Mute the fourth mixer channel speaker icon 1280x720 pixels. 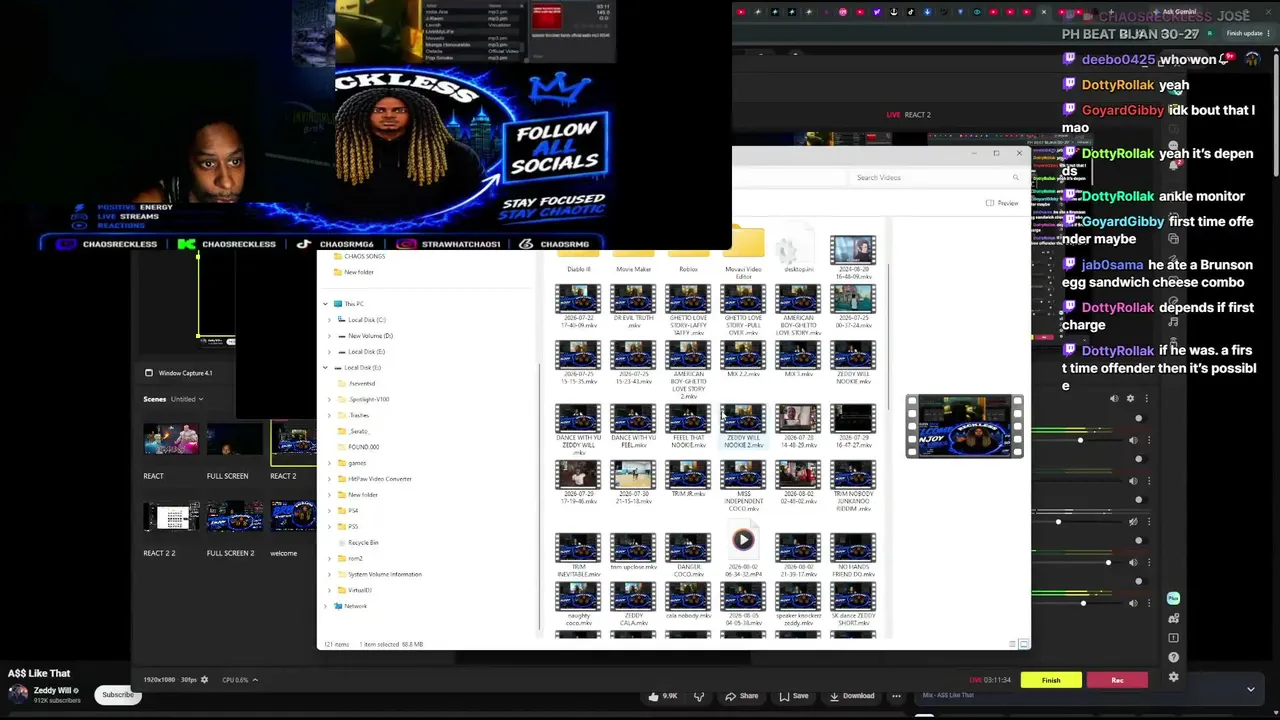click(1133, 562)
